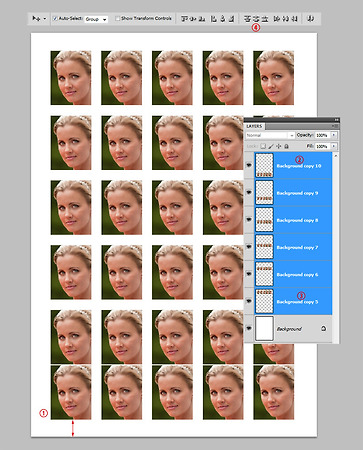Toggle Lock transparent pixels box
The image size is (363, 450).
click(263, 146)
